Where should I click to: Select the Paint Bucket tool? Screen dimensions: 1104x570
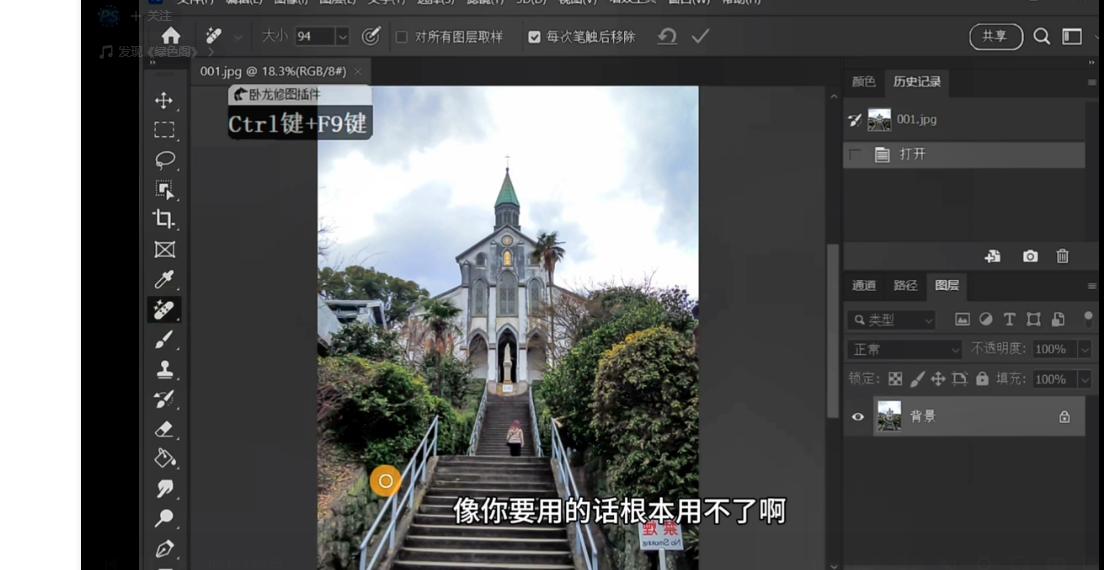click(164, 458)
